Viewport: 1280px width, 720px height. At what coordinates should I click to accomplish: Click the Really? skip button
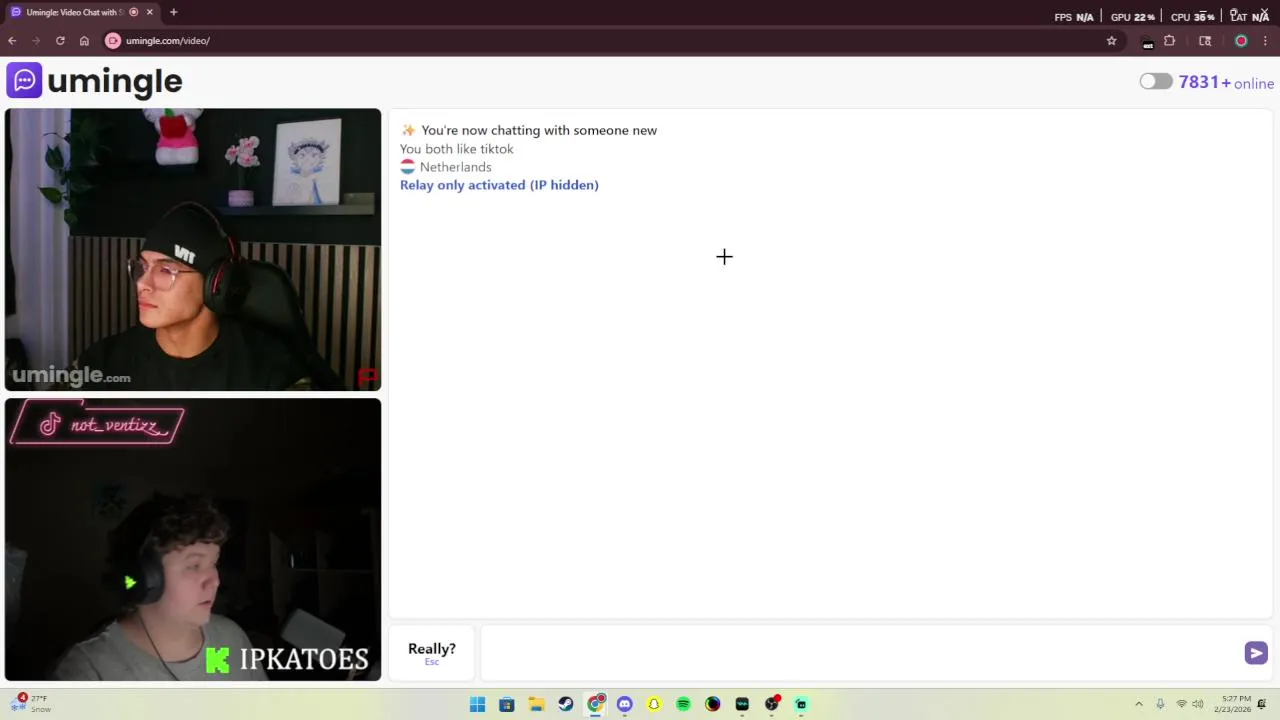(432, 652)
